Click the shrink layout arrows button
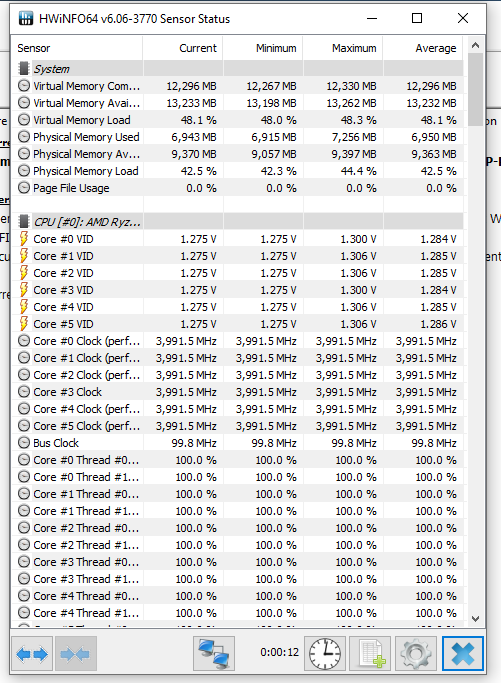This screenshot has width=501, height=683. click(76, 653)
